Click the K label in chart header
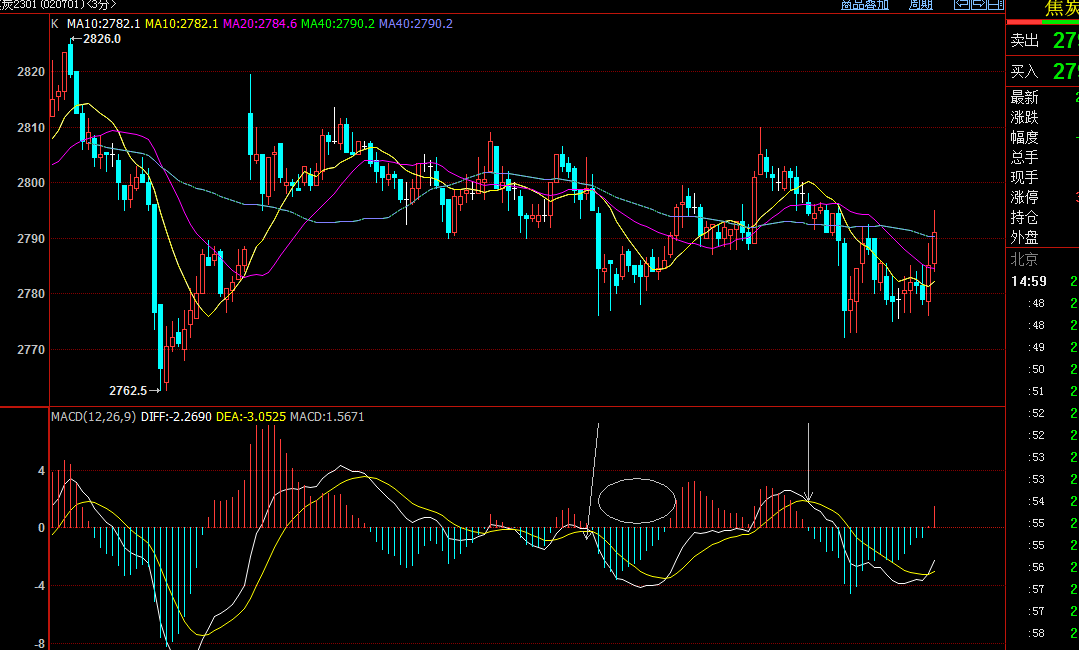The height and width of the screenshot is (650, 1079). pos(55,23)
